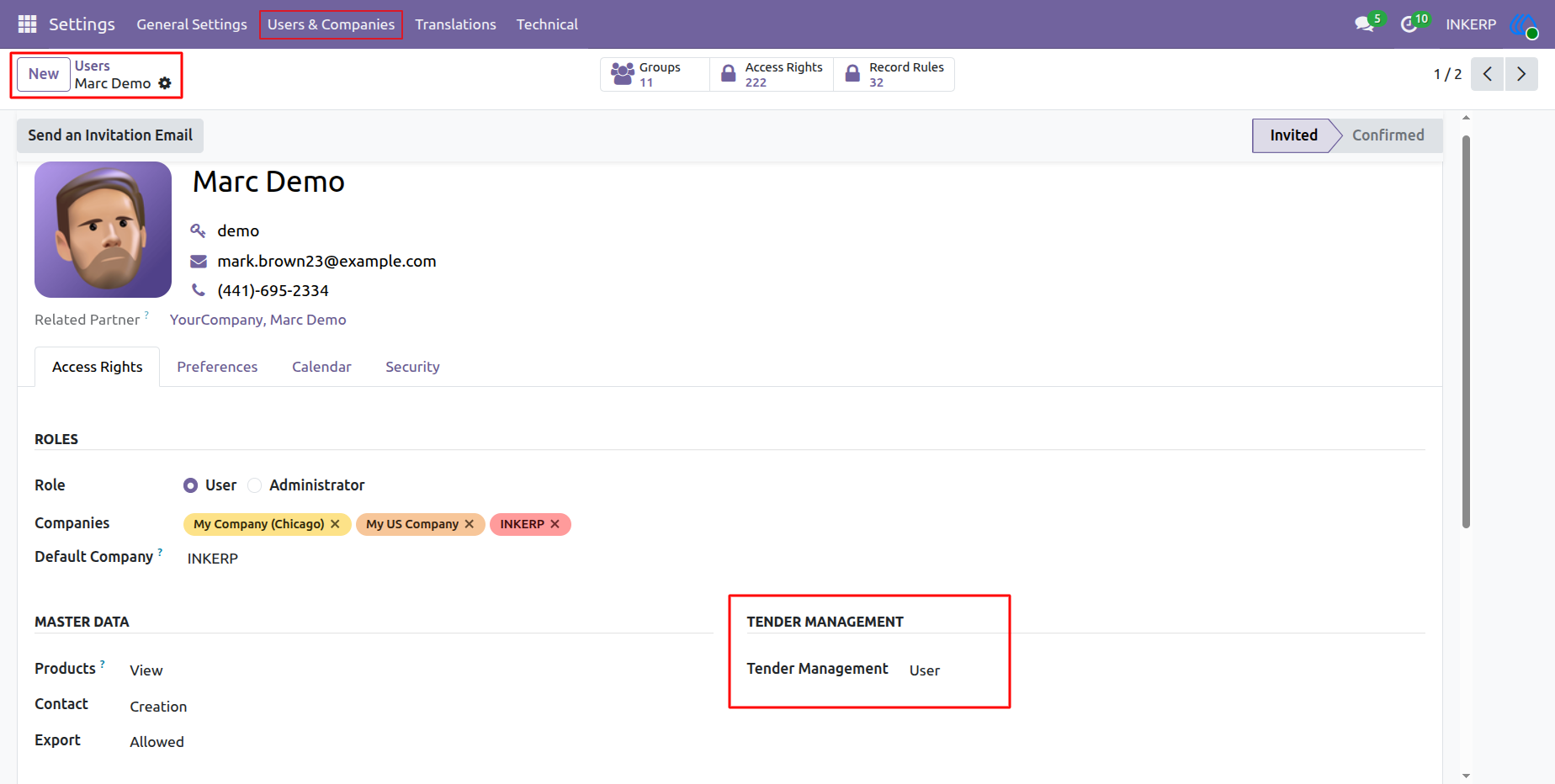The image size is (1555, 784).
Task: Click Marc Demo's avatar photo
Action: (x=103, y=230)
